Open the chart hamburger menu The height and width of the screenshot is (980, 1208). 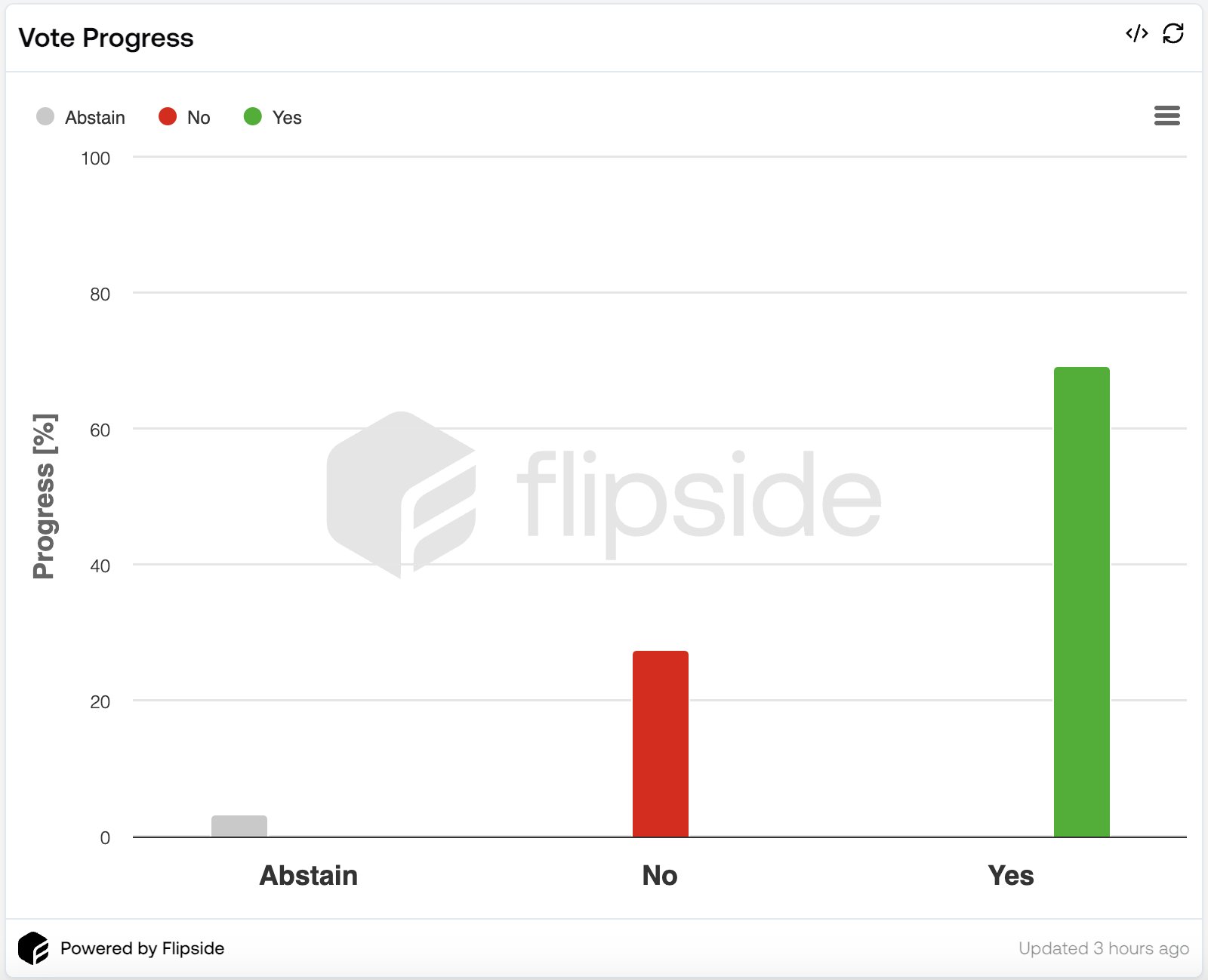(1166, 116)
